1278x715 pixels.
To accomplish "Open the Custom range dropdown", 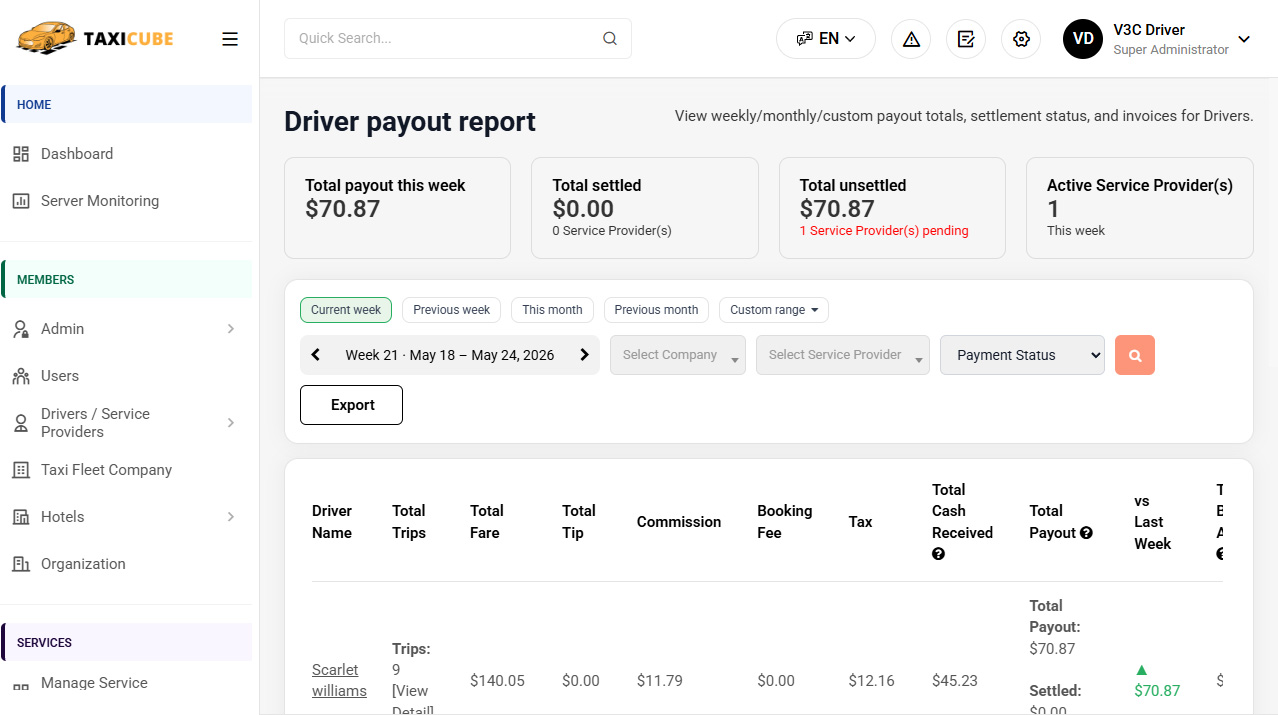I will pos(774,310).
